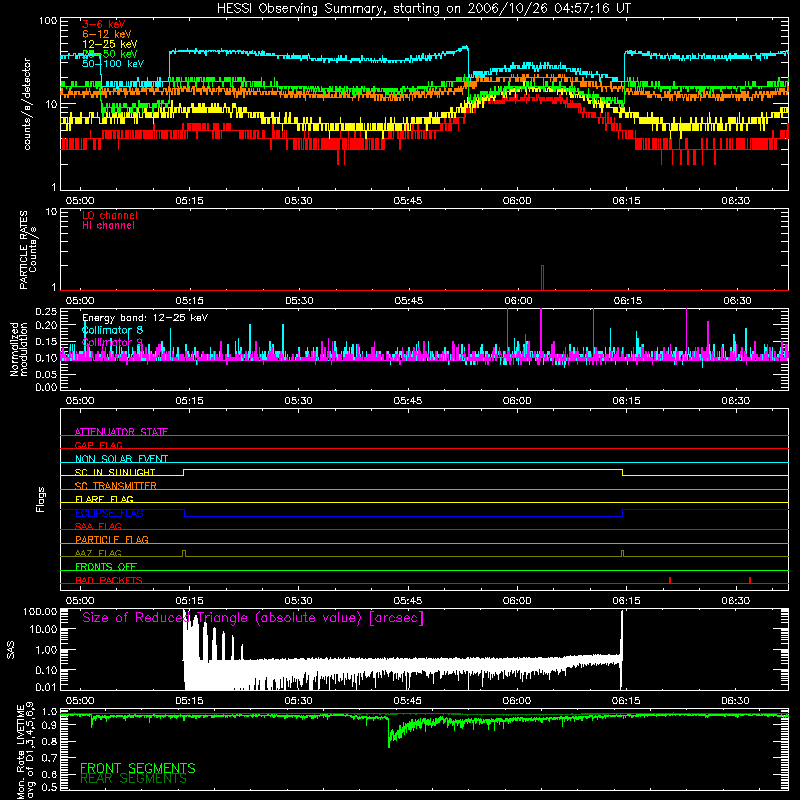Click the SC_IN_SUNLIGHT flag label
Screen dimensions: 800x800
coord(115,472)
